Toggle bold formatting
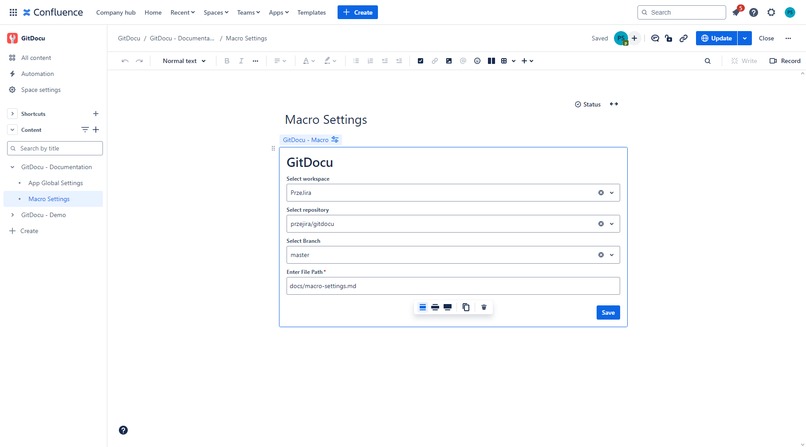Image resolution: width=806 pixels, height=447 pixels. click(227, 61)
